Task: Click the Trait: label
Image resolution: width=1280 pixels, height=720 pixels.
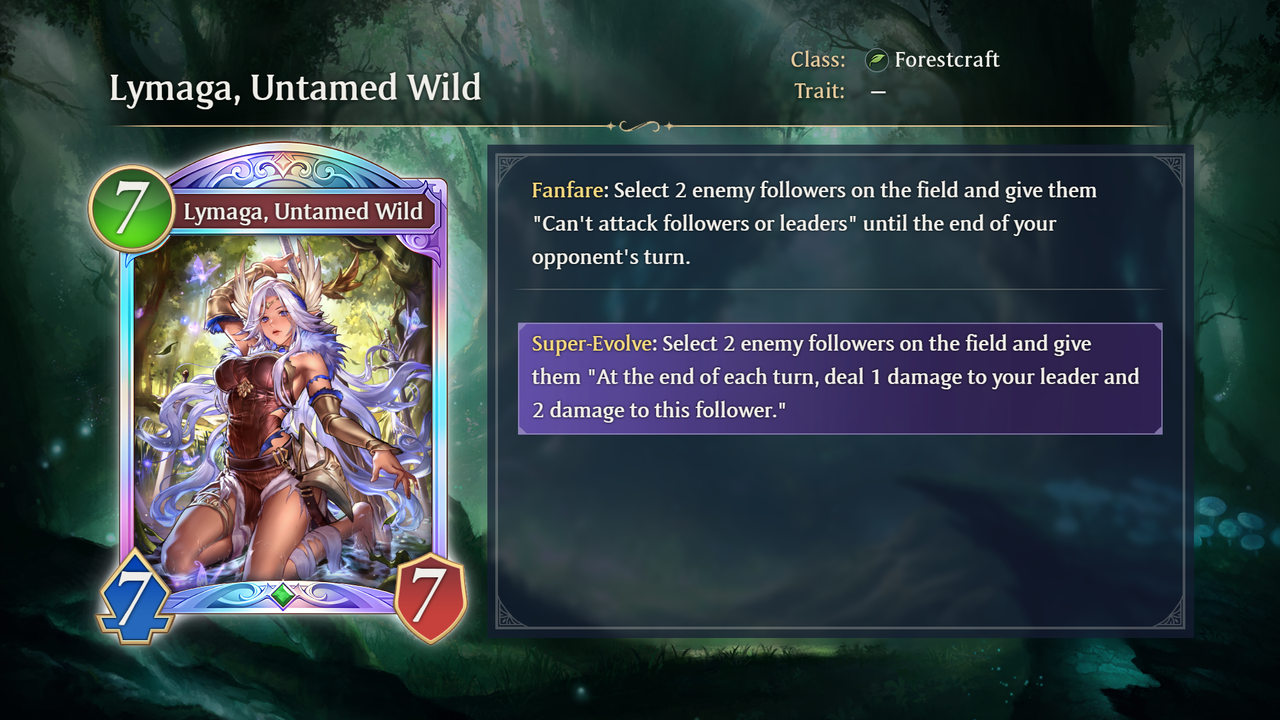Action: pos(819,91)
